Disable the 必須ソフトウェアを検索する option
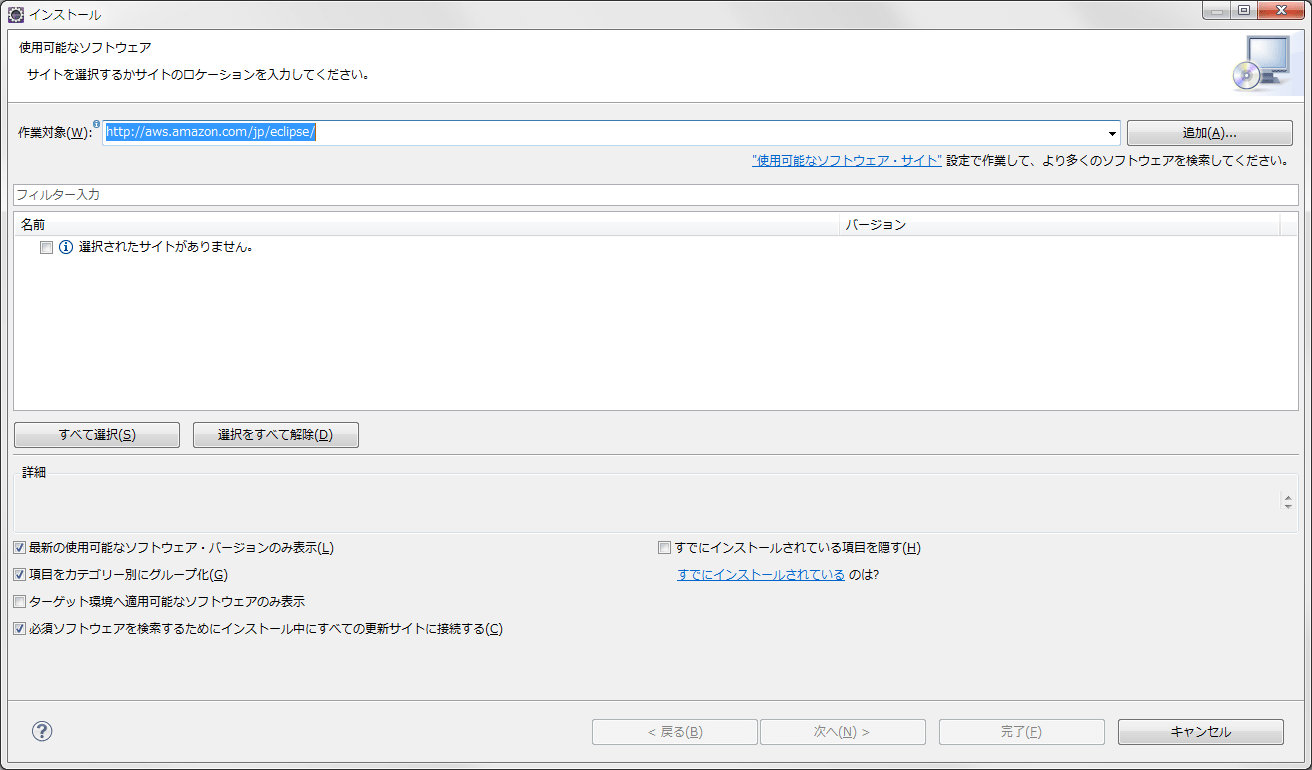The height and width of the screenshot is (770, 1312). tap(18, 628)
